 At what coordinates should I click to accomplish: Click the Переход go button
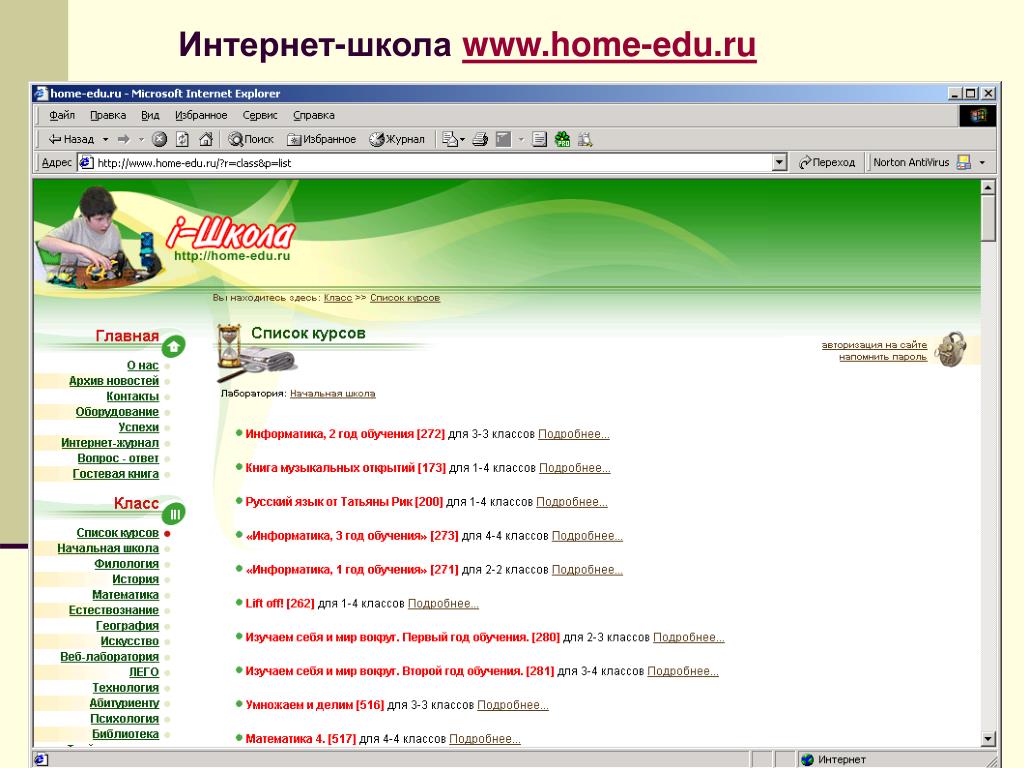pyautogui.click(x=827, y=163)
